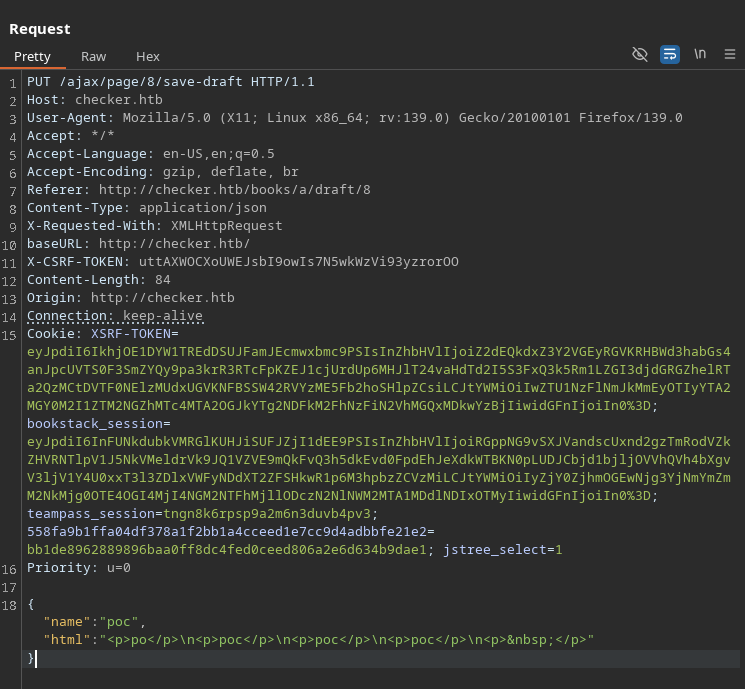
Task: Switch to the Raw tab
Action: tap(93, 56)
